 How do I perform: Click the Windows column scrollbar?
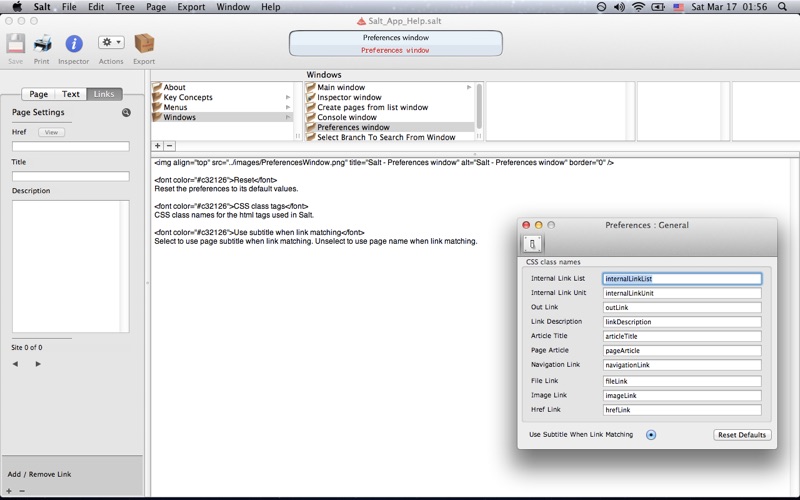click(x=479, y=107)
